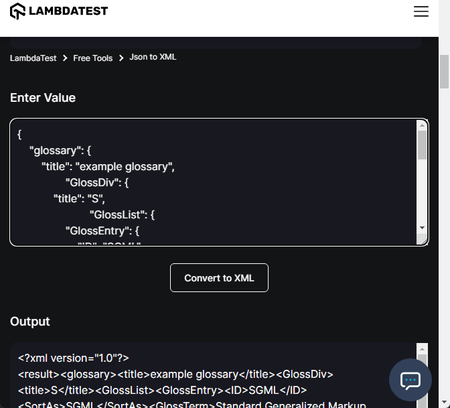Select the Json to XML breadcrumb
Viewport: 450px width, 408px height.
click(x=153, y=57)
